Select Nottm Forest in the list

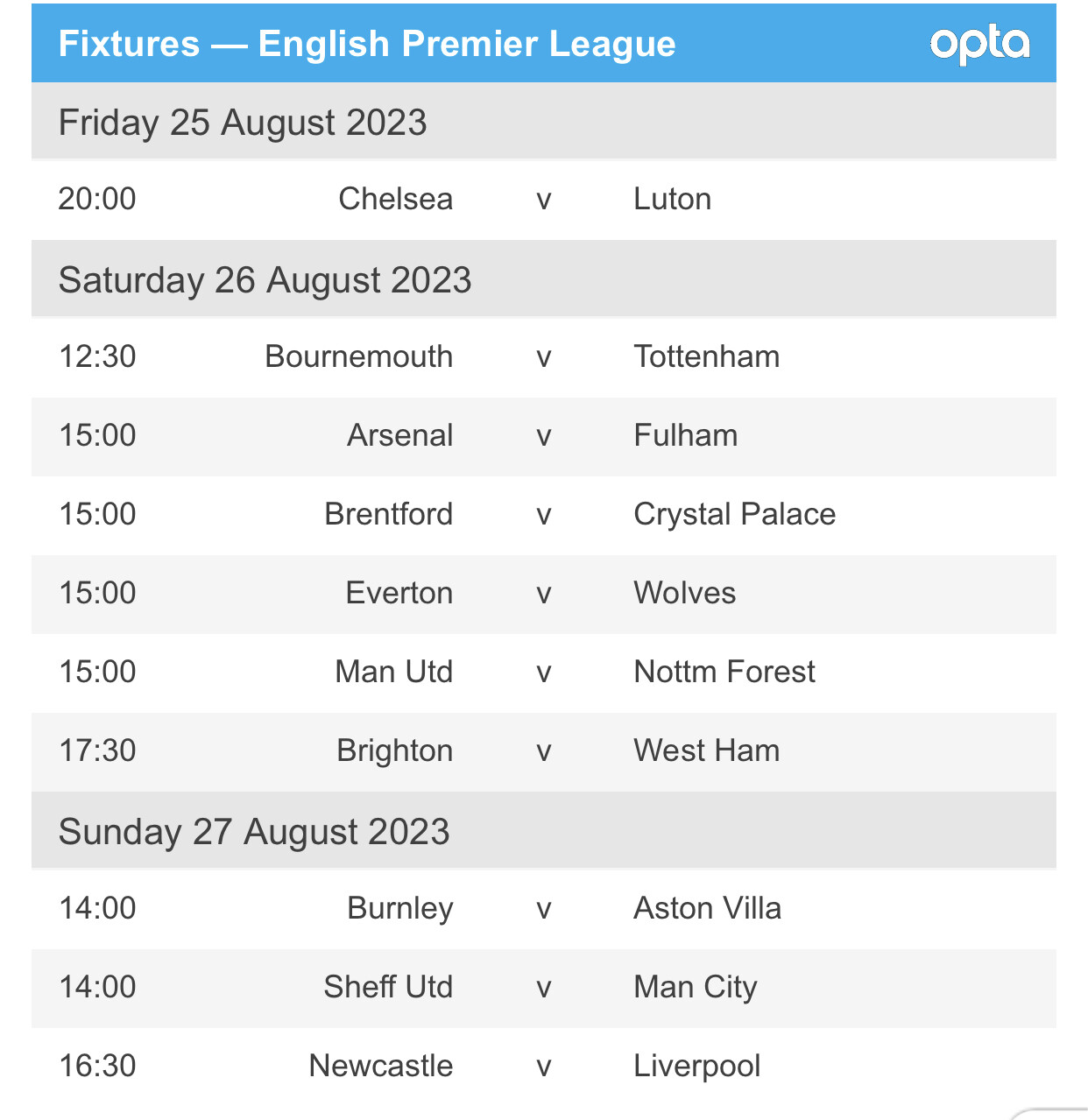pos(724,672)
